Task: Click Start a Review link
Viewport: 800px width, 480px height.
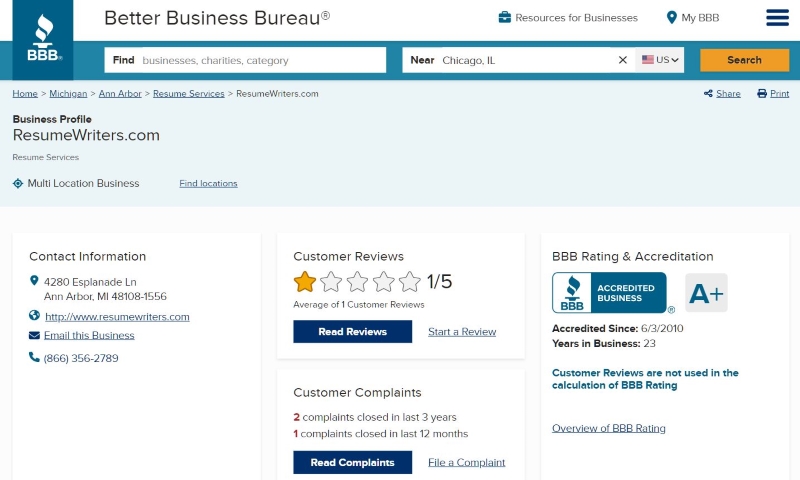Action: tap(462, 332)
